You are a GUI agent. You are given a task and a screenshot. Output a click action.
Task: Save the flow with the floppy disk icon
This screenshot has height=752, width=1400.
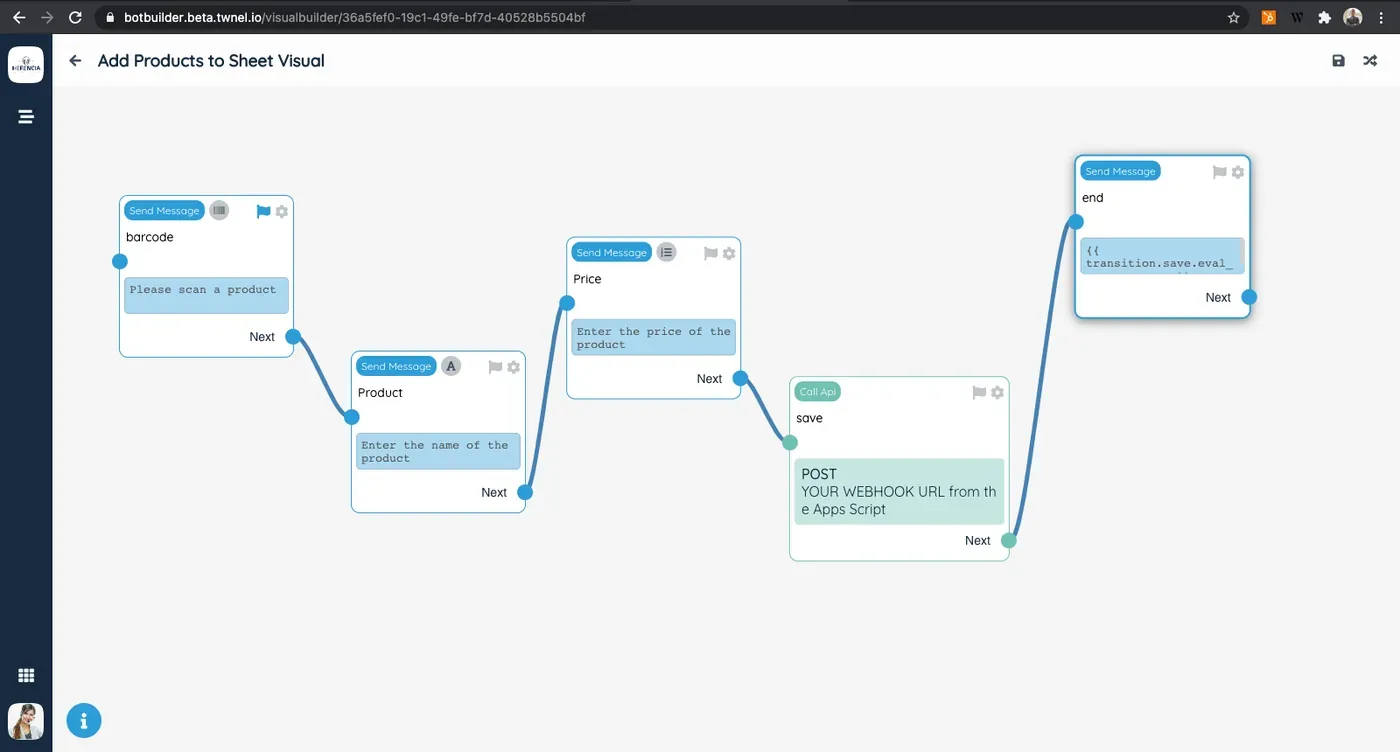click(x=1339, y=61)
